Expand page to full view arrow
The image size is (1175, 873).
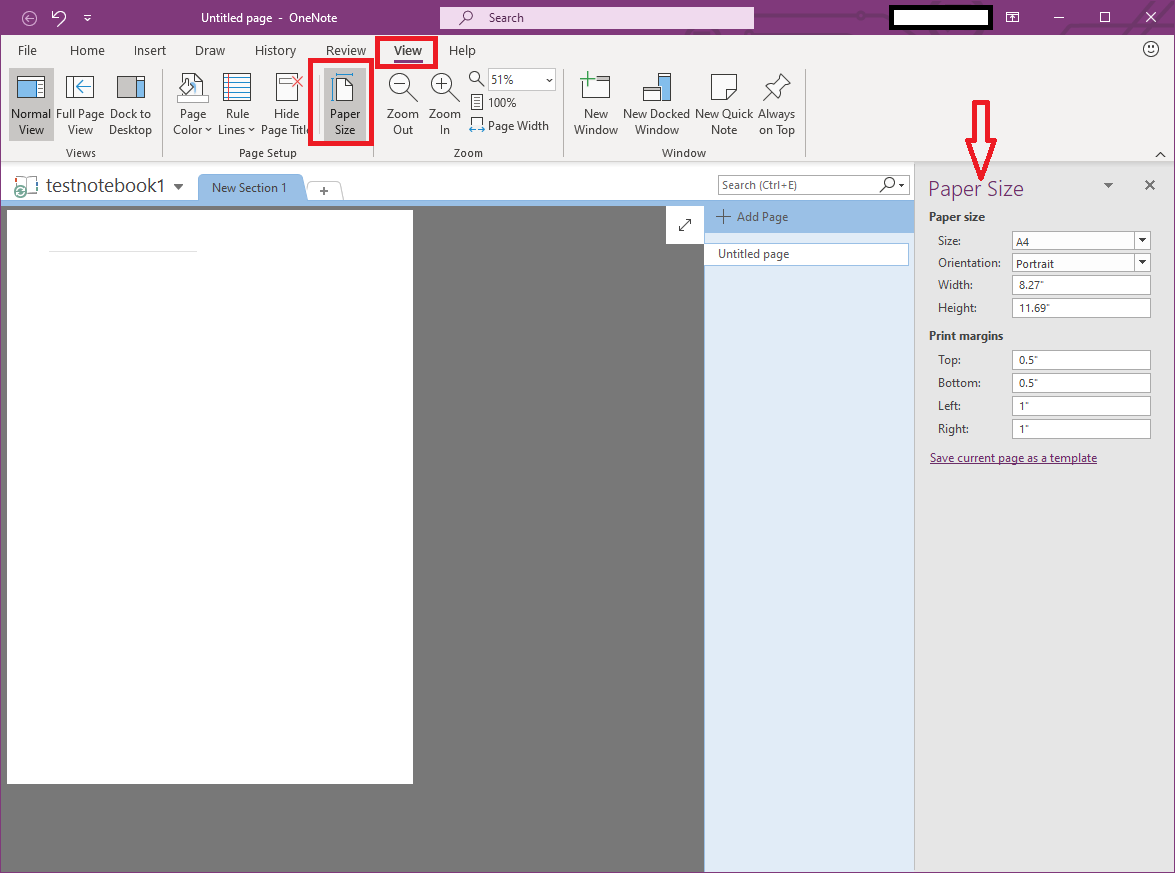685,225
